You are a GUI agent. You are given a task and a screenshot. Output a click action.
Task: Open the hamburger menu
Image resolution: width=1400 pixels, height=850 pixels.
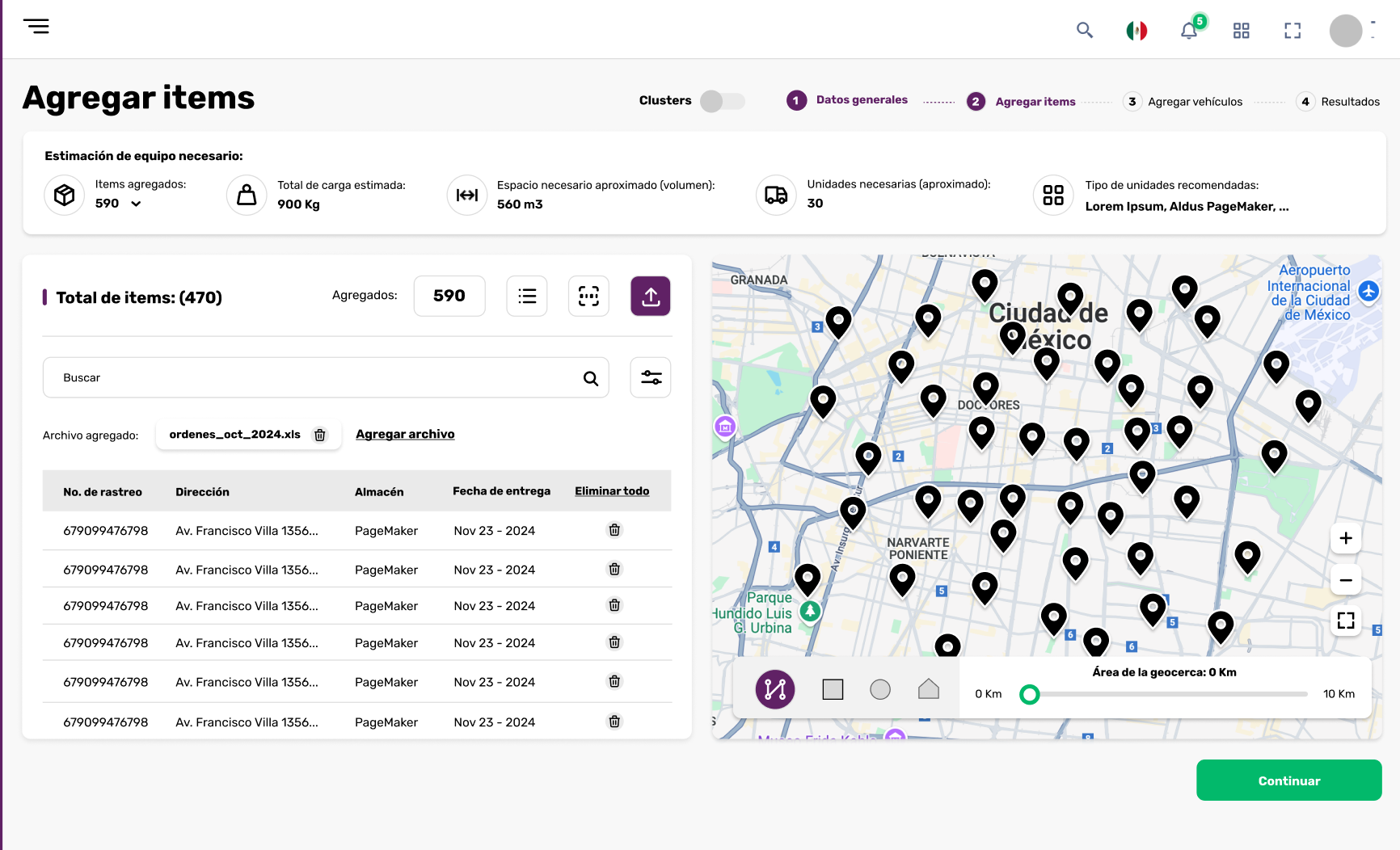pos(36,27)
